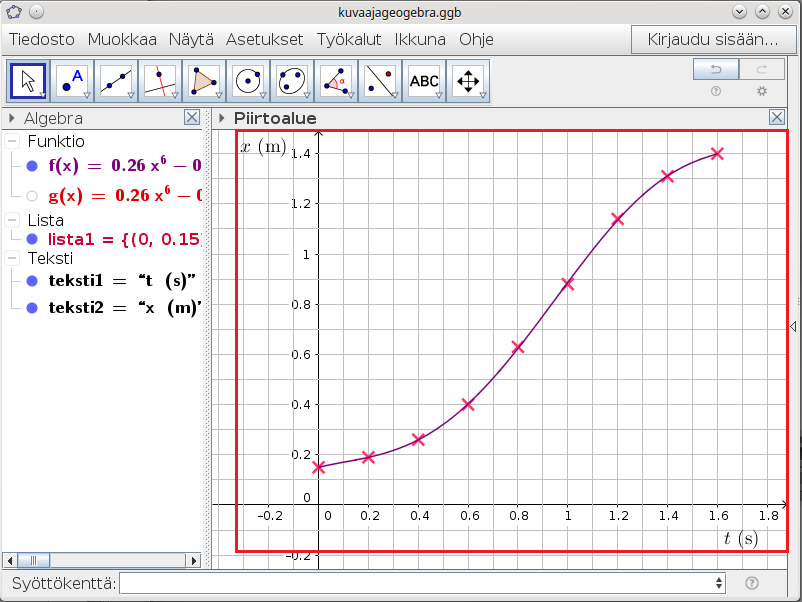802x602 pixels.
Task: Select the Circle with Center tool
Action: (x=249, y=81)
